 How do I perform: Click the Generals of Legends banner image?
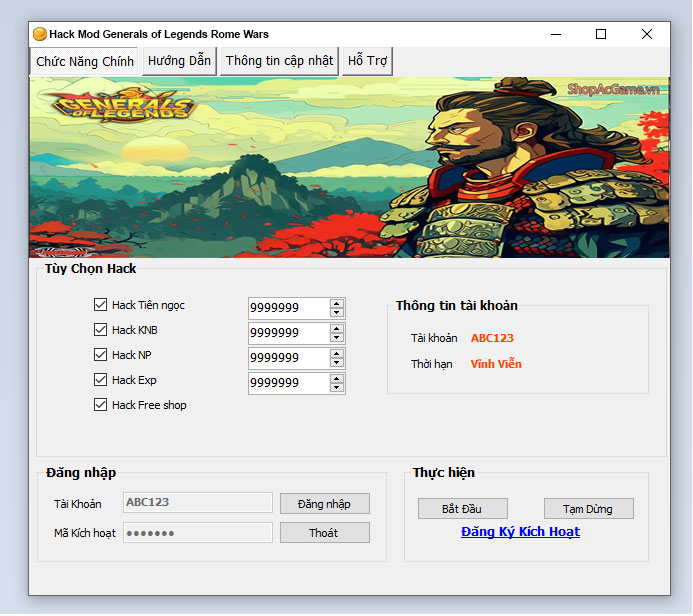pos(349,167)
